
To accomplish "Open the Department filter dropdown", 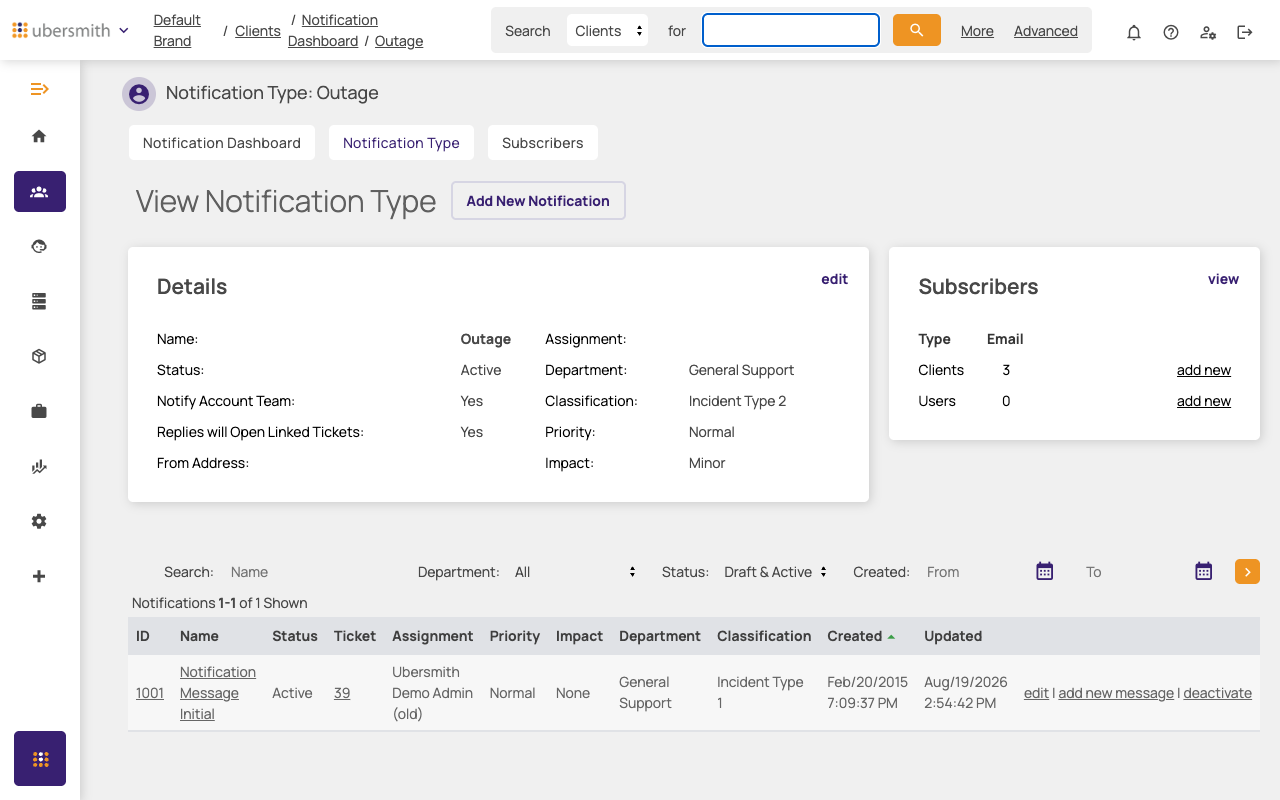I will pyautogui.click(x=575, y=572).
